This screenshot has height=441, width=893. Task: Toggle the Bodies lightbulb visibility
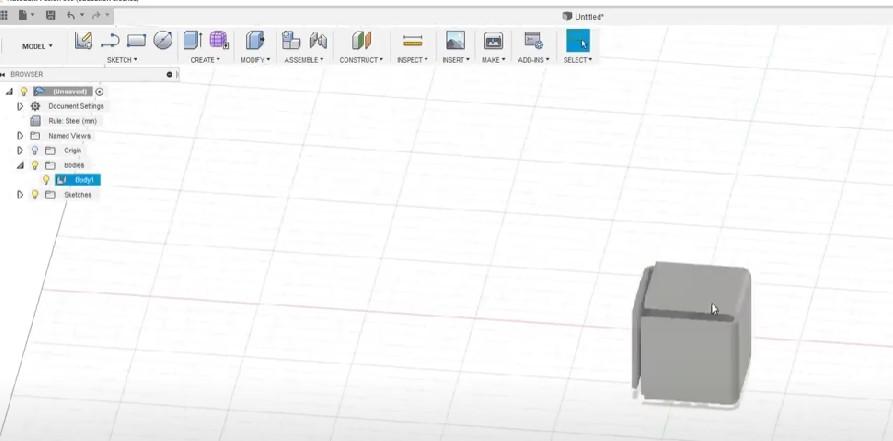35,165
